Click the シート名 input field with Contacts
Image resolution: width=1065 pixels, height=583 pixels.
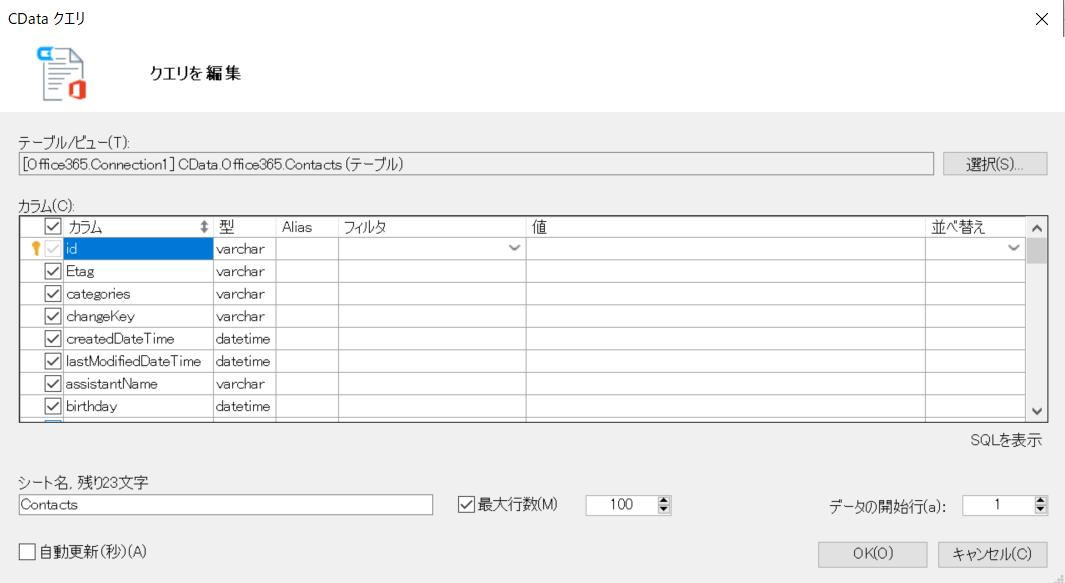(225, 505)
